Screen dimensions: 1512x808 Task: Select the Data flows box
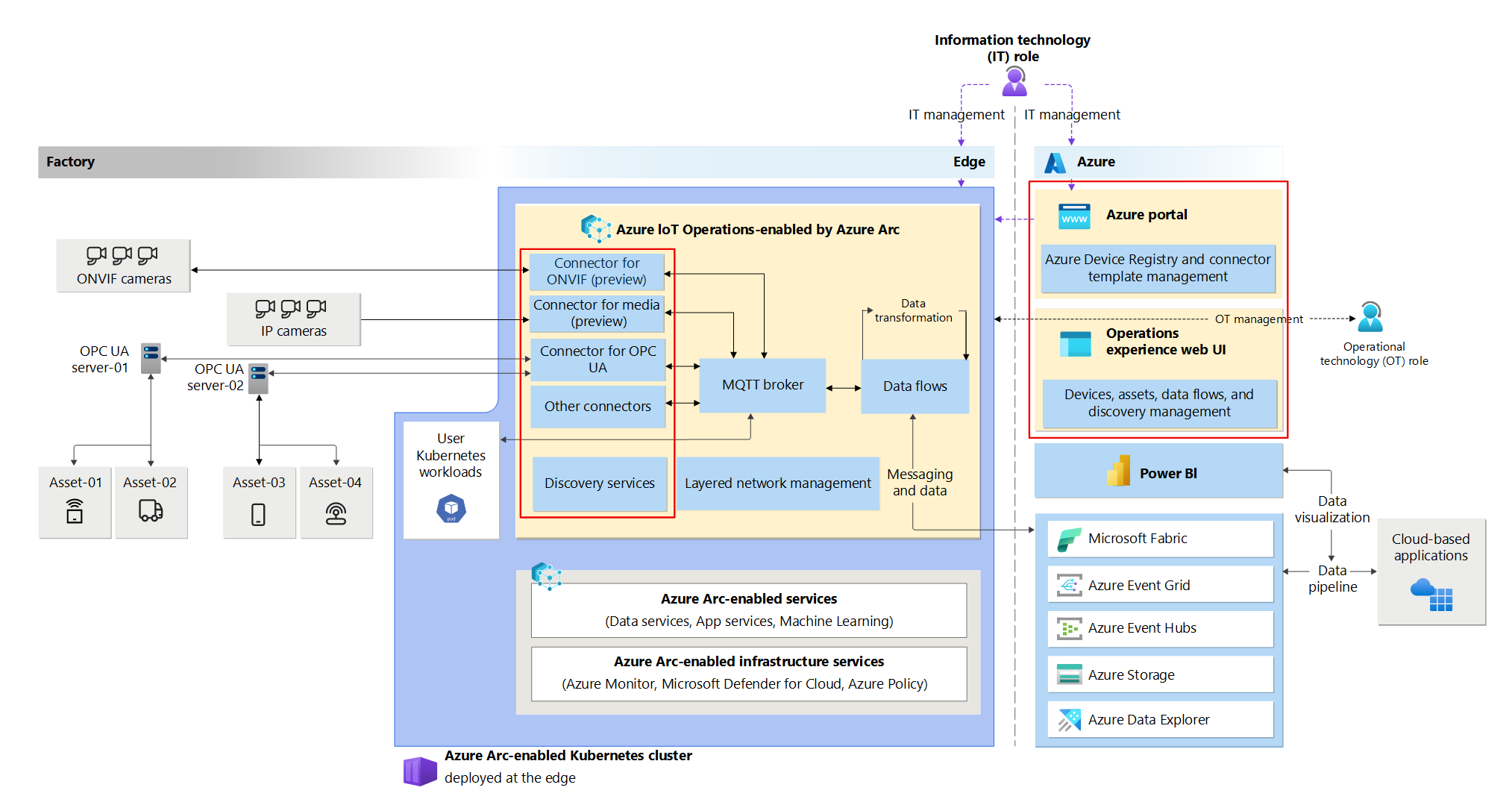click(915, 386)
